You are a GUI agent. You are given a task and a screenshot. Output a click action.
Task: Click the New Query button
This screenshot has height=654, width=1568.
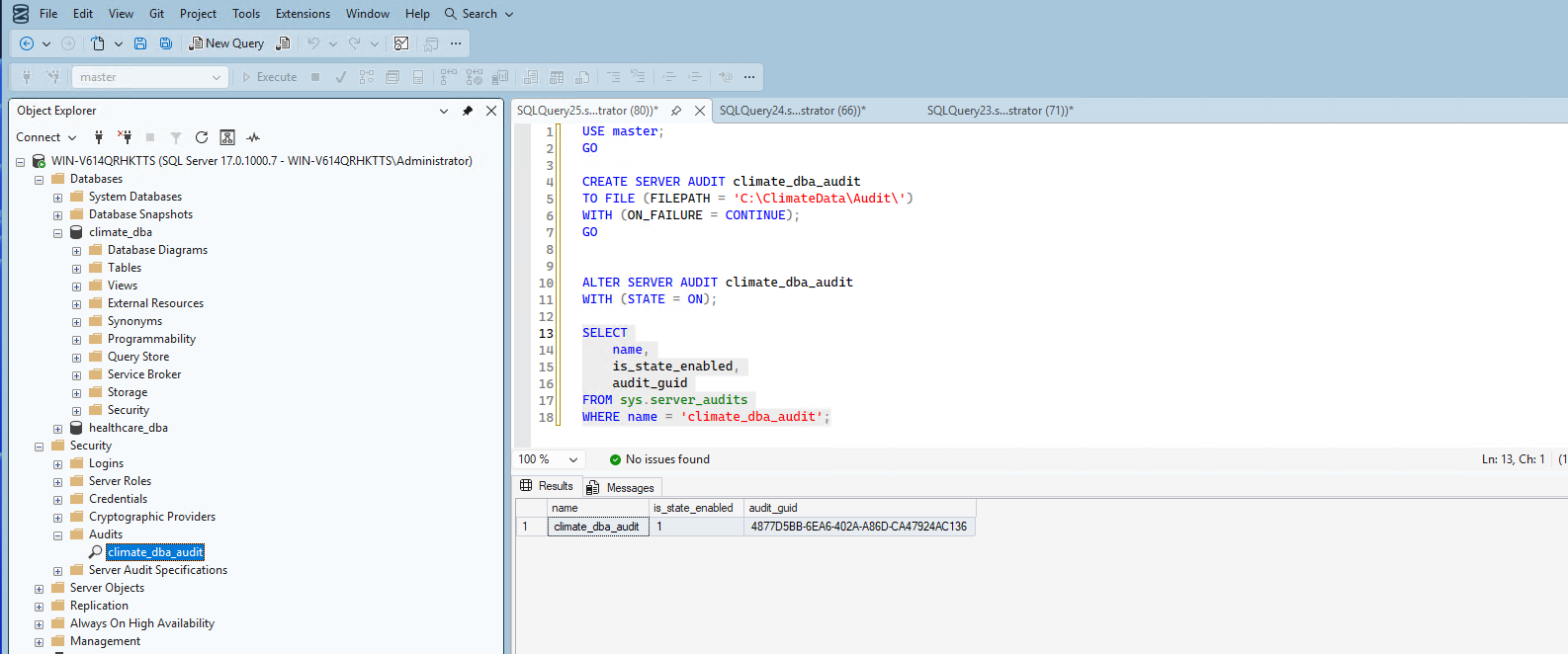point(227,43)
